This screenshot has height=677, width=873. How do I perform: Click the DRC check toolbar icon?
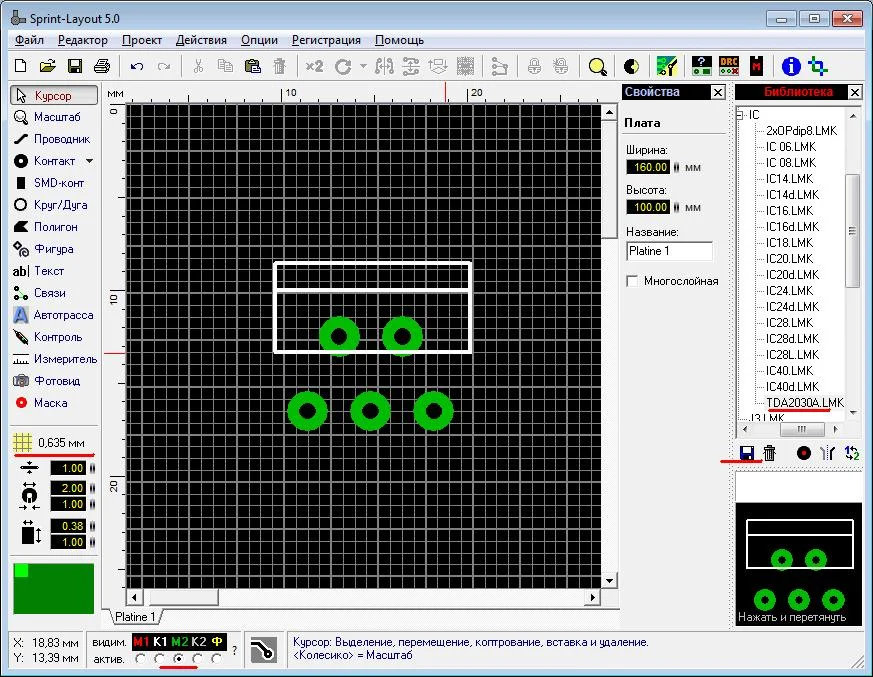tap(729, 66)
